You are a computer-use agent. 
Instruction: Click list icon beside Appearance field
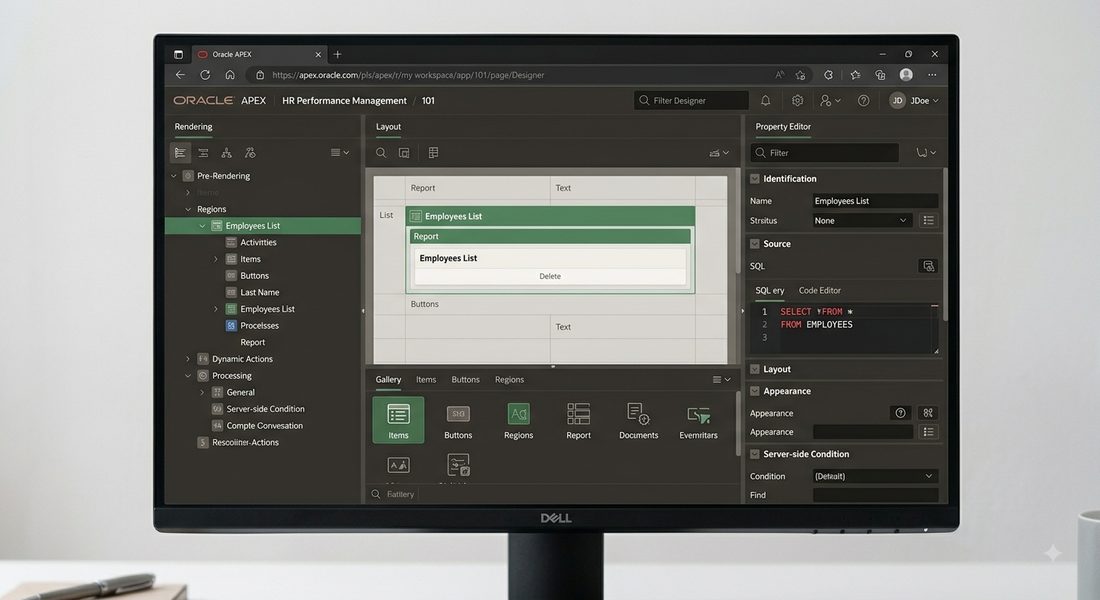click(928, 432)
